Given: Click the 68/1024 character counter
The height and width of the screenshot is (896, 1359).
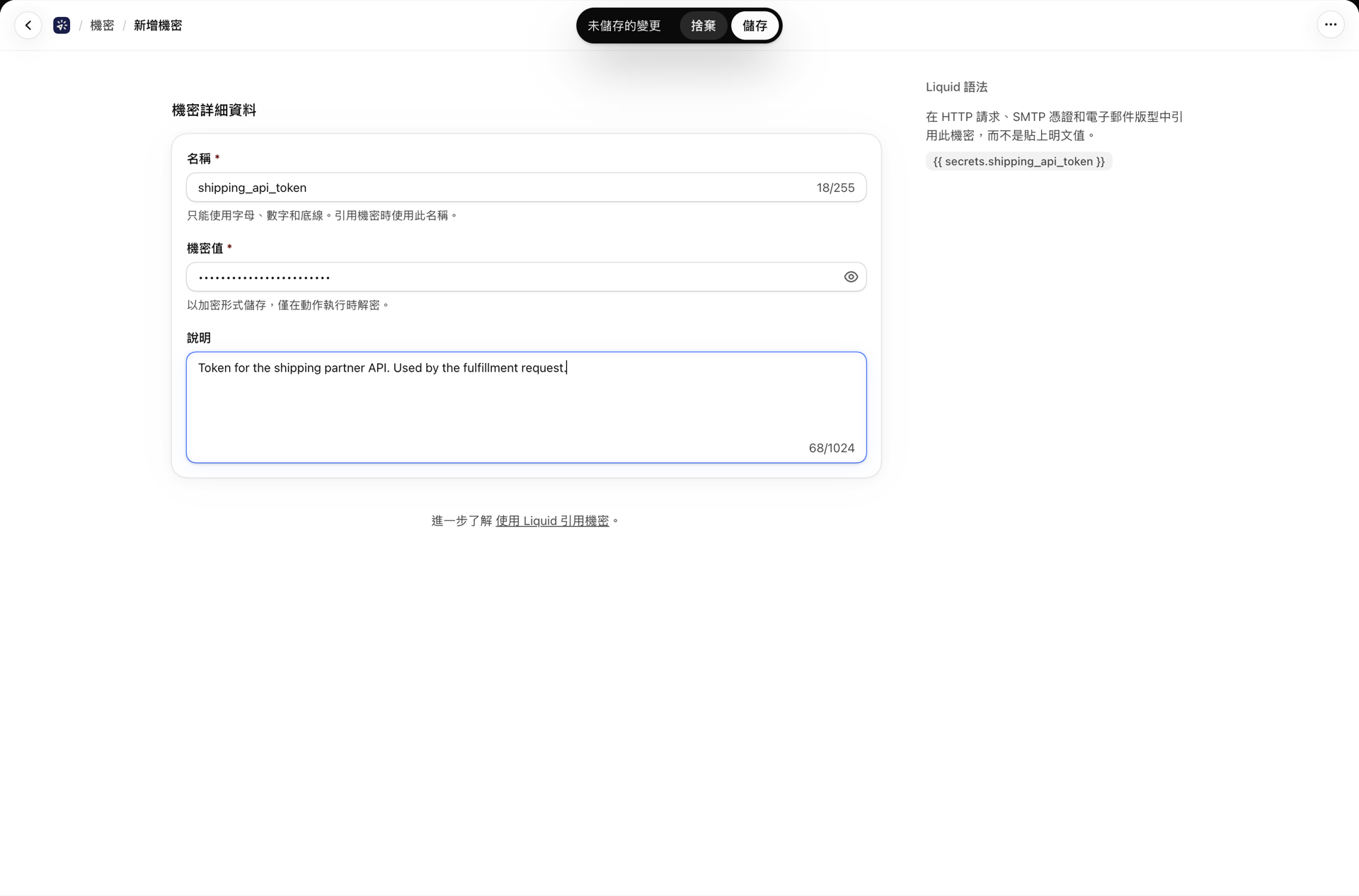Looking at the screenshot, I should coord(832,448).
